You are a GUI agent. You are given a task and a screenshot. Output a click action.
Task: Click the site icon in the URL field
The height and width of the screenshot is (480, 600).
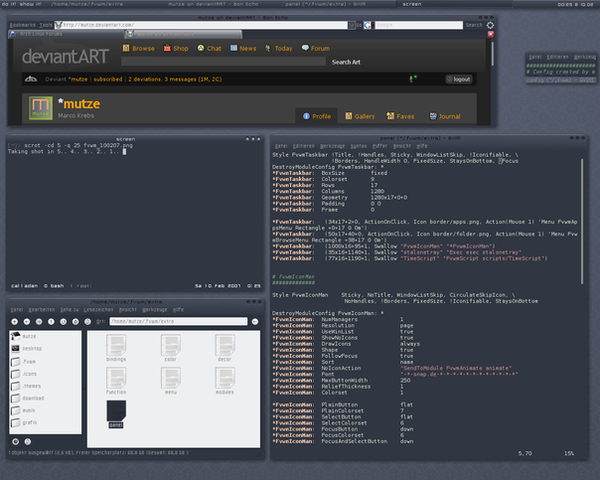(59, 25)
